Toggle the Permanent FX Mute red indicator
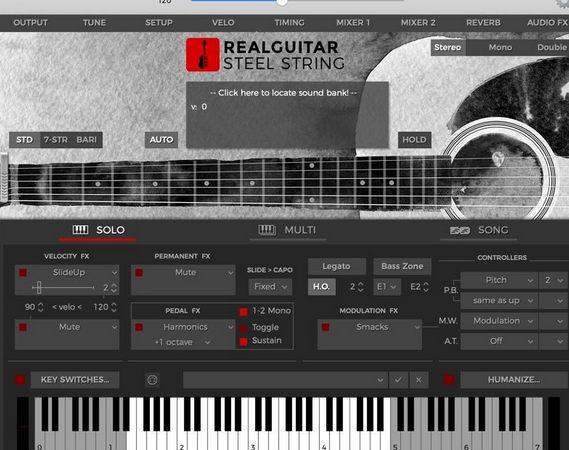The width and height of the screenshot is (569, 450). [139, 273]
